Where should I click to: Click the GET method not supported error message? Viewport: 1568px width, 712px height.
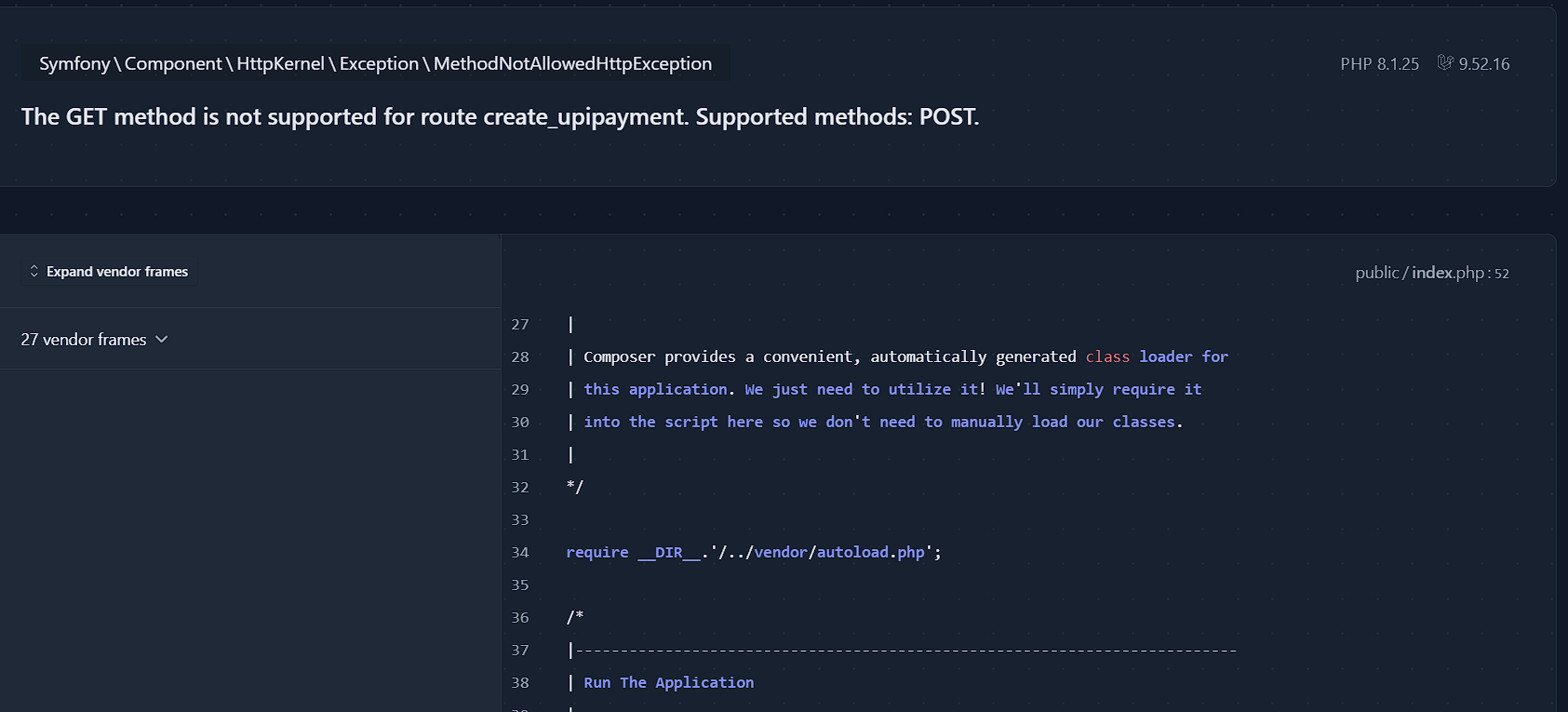click(500, 116)
